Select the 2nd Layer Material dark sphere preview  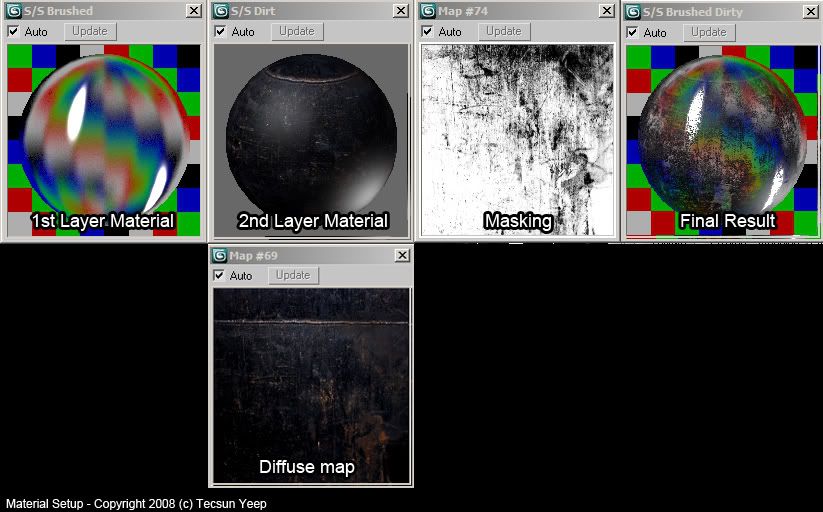coord(311,140)
